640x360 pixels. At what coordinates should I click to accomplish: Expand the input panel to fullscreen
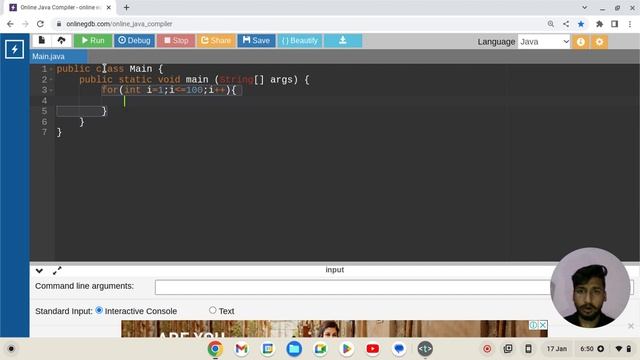click(x=57, y=270)
